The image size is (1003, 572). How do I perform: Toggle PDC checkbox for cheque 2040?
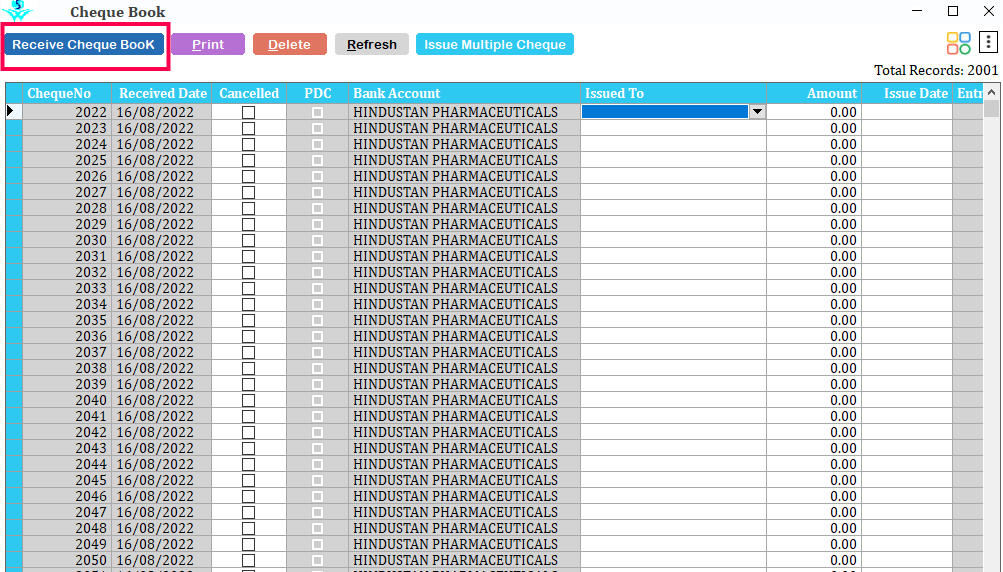[x=317, y=401]
